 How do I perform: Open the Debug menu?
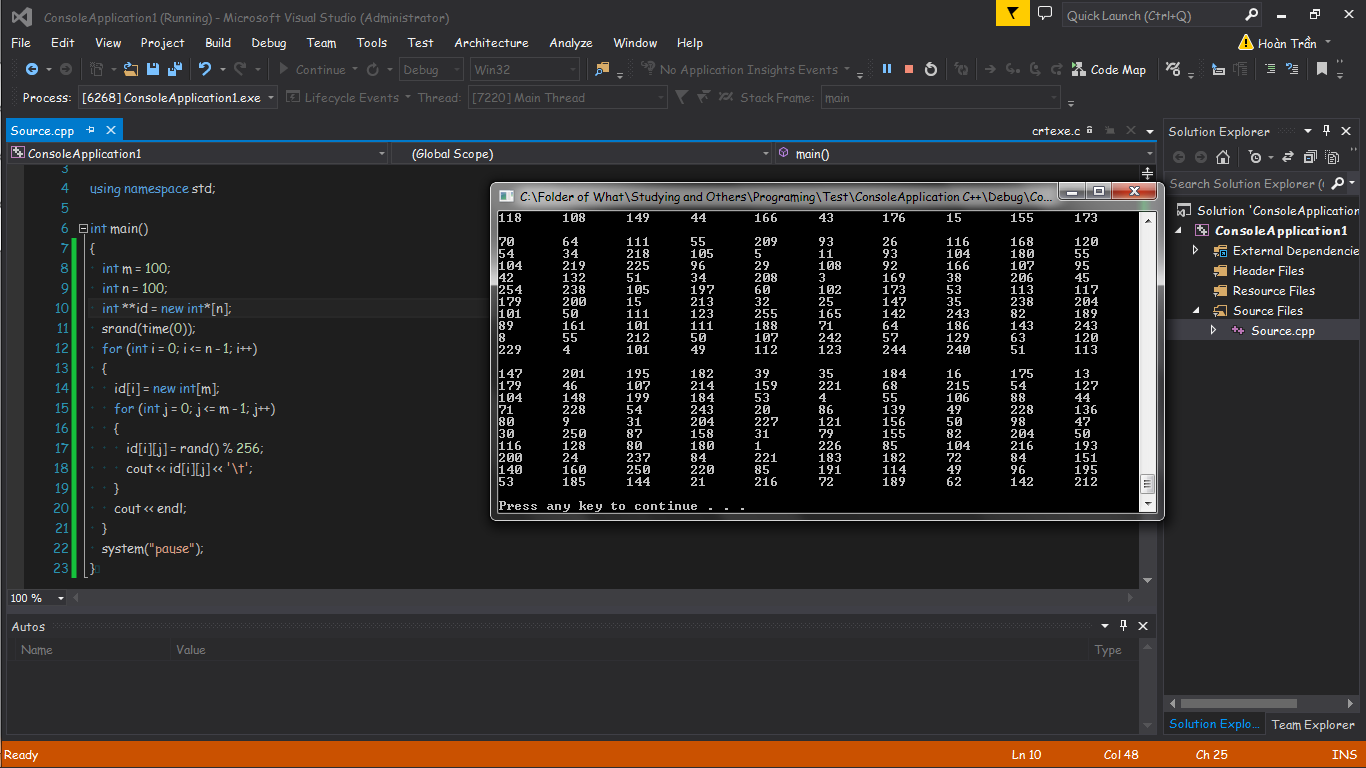pyautogui.click(x=268, y=43)
